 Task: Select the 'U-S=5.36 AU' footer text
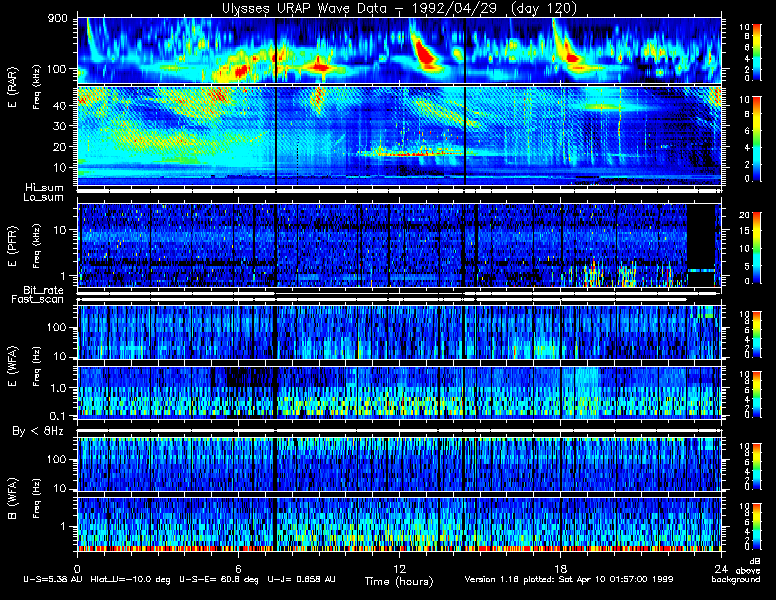(53, 579)
